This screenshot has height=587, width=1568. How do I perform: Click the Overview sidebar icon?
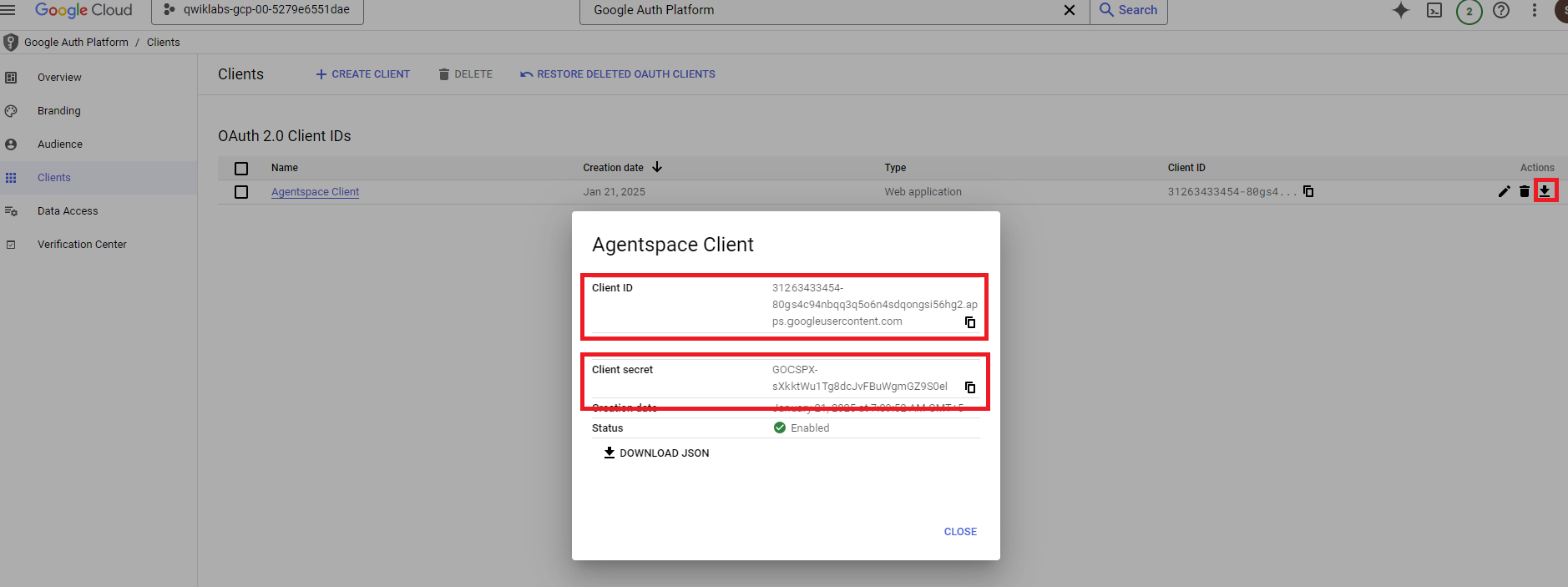click(11, 78)
